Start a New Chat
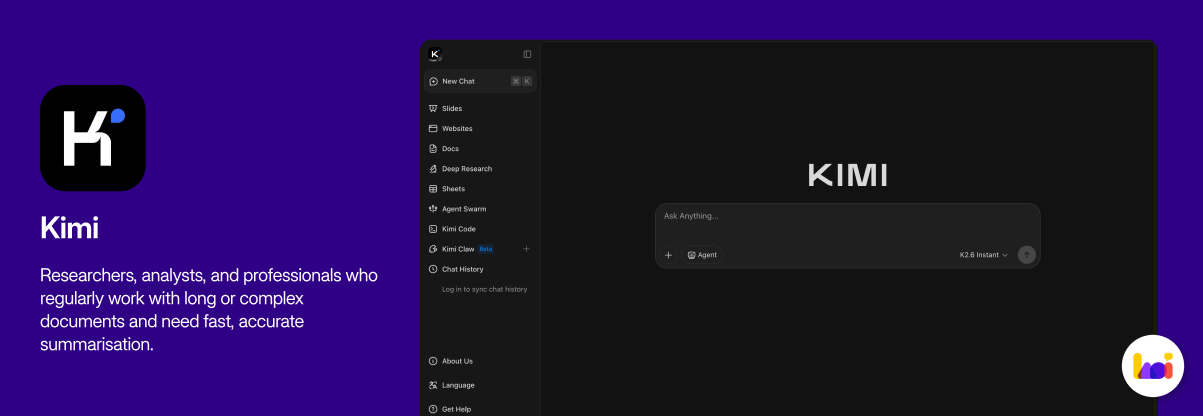 click(480, 81)
